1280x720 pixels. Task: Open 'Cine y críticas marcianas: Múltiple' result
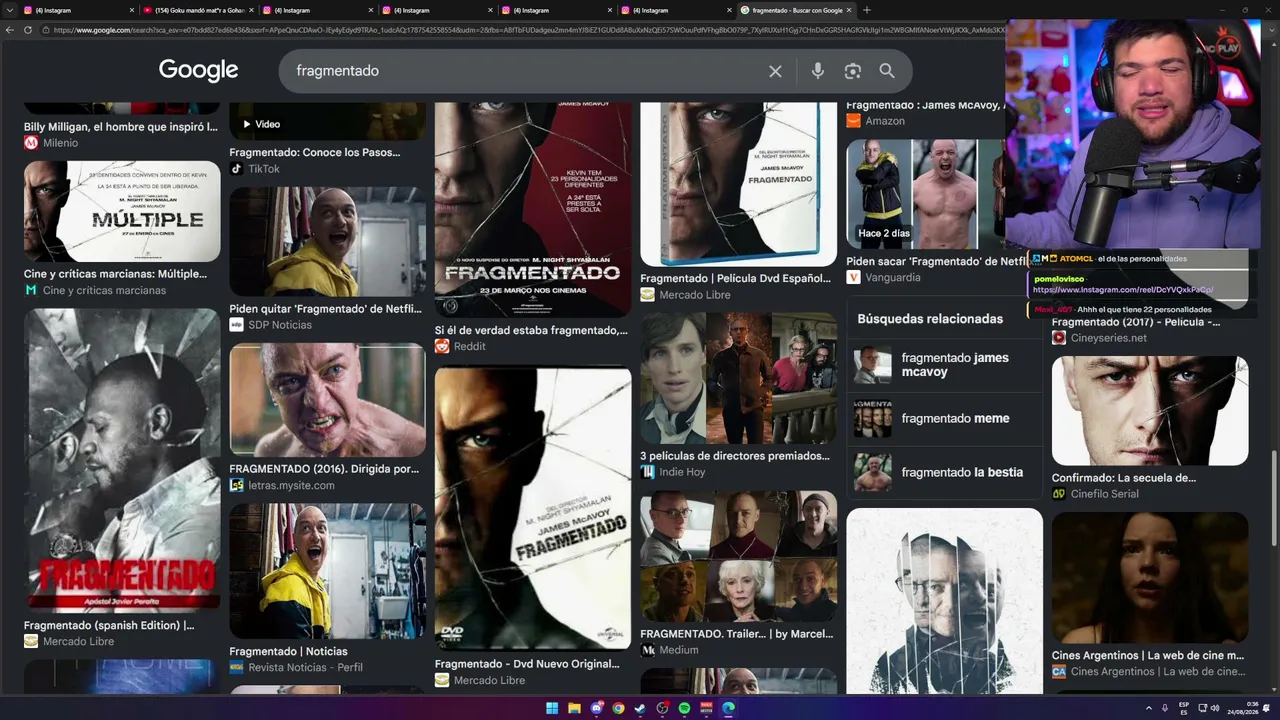tap(116, 274)
